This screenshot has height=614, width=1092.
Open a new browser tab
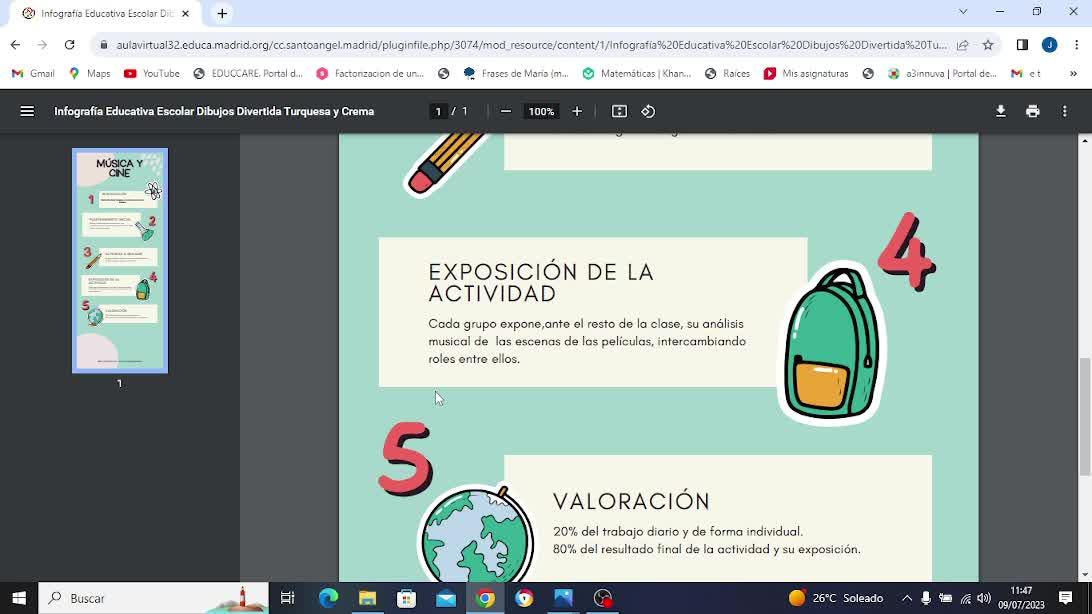click(x=222, y=13)
